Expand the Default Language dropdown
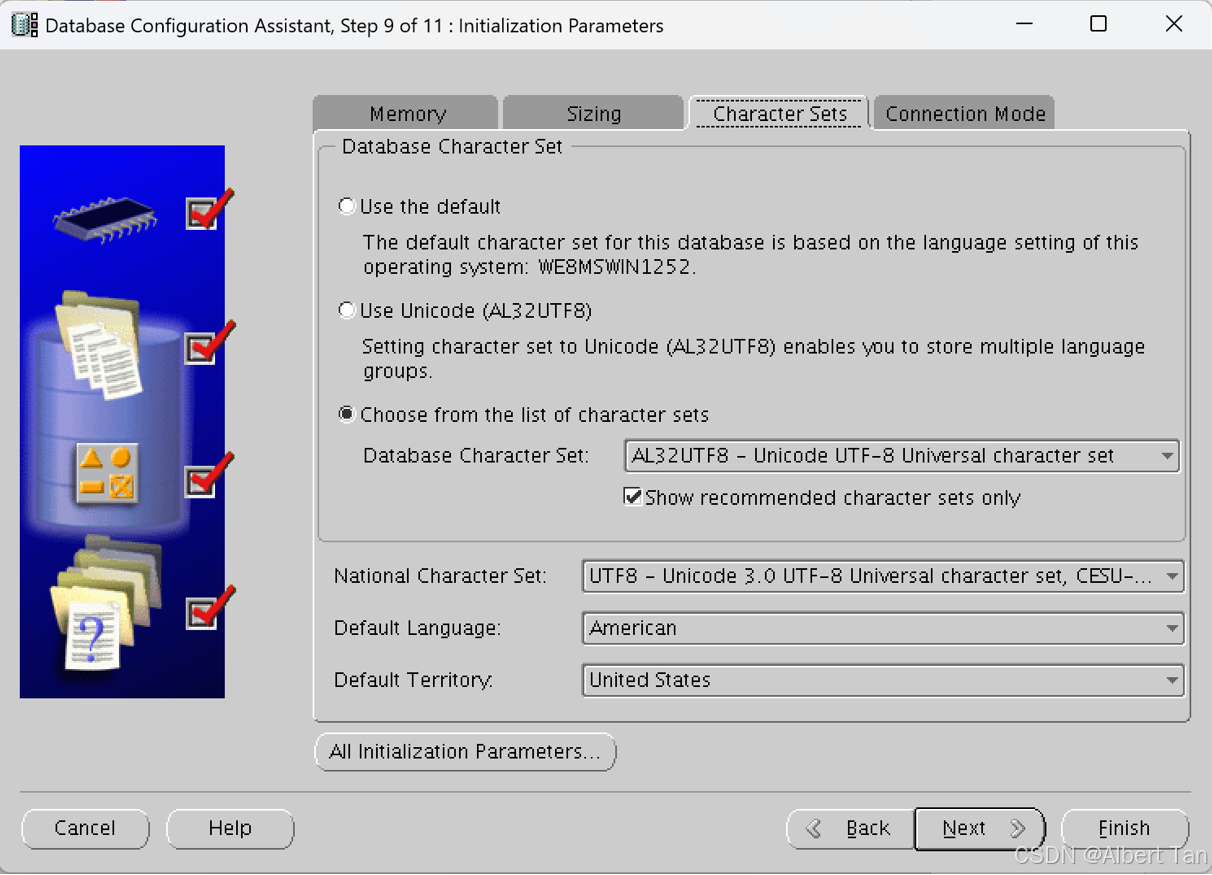Screen dimensions: 1212x875 pyautogui.click(x=883, y=628)
